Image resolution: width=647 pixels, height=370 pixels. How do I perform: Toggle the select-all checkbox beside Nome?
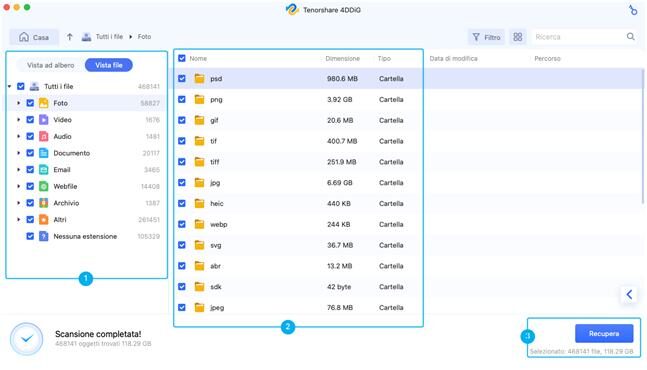click(182, 58)
